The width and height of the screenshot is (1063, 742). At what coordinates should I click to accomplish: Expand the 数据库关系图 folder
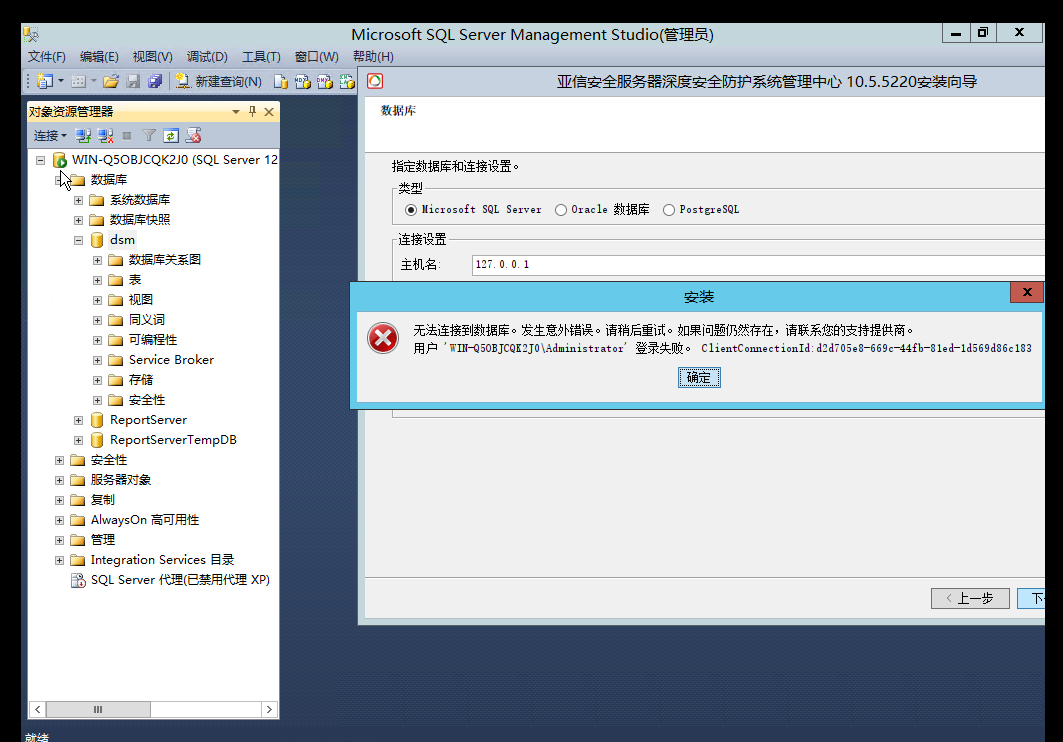click(98, 260)
